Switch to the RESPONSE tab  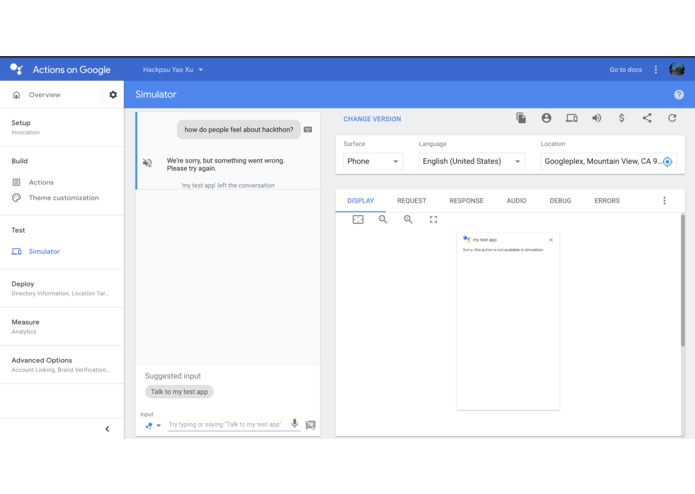point(466,201)
